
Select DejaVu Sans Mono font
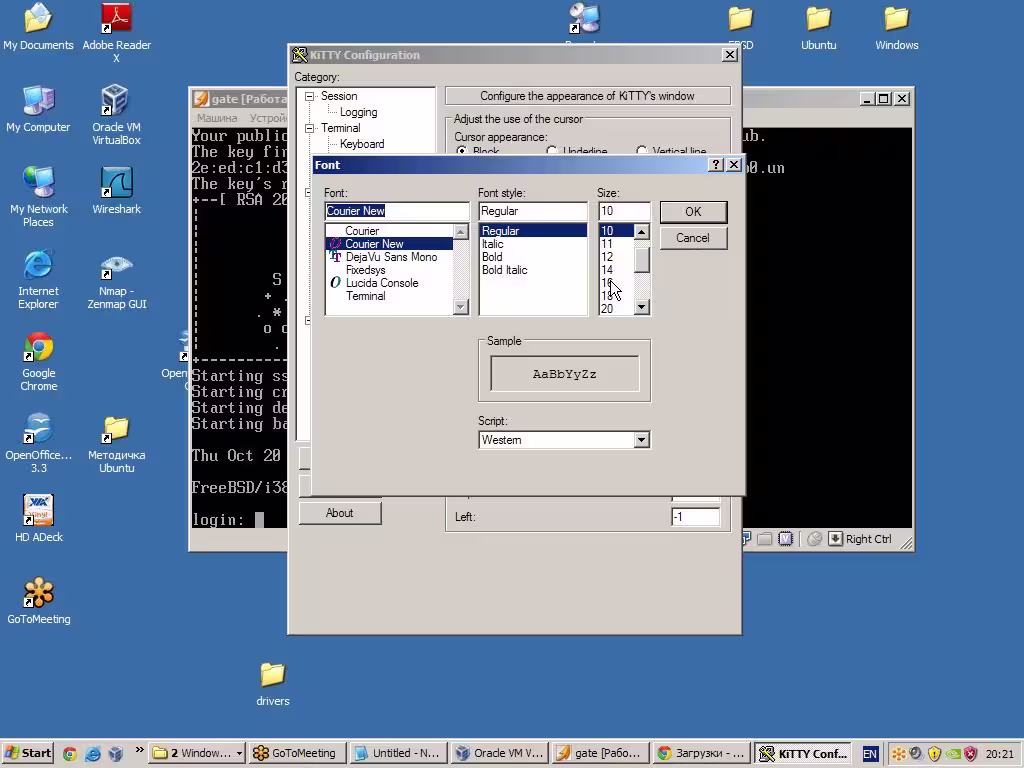pyautogui.click(x=389, y=257)
